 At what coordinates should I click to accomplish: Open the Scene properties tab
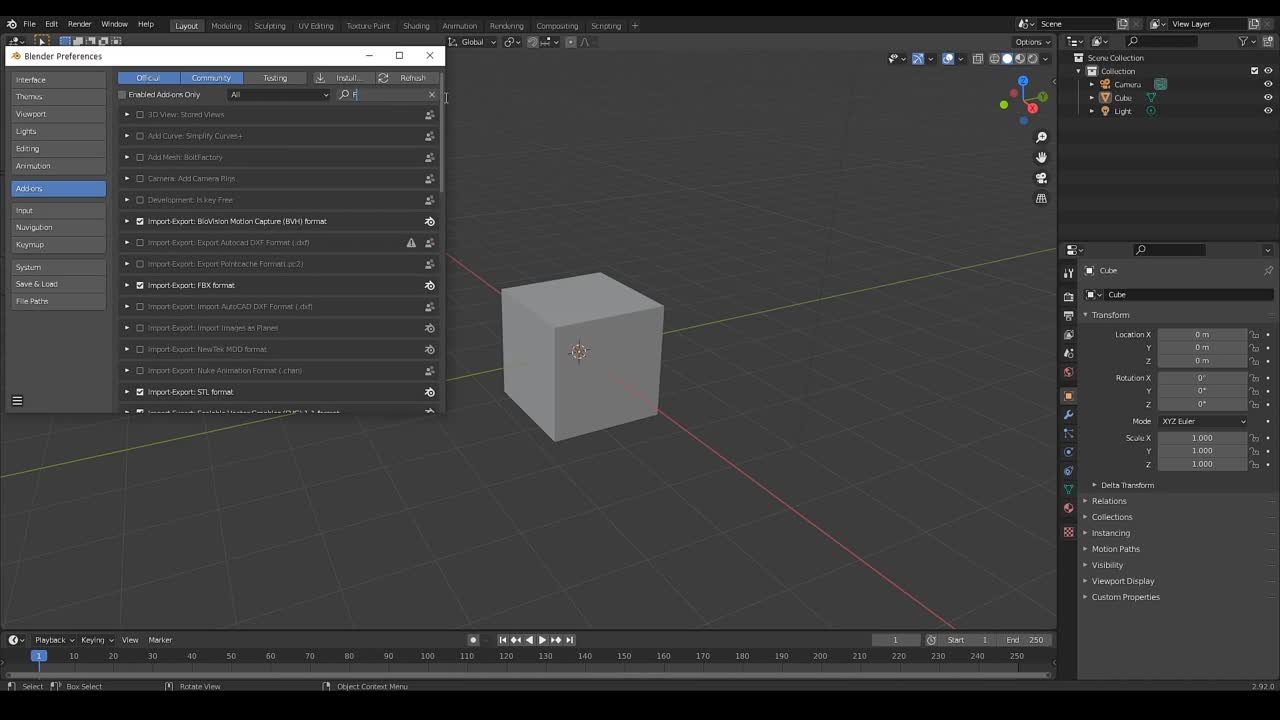pyautogui.click(x=1068, y=353)
